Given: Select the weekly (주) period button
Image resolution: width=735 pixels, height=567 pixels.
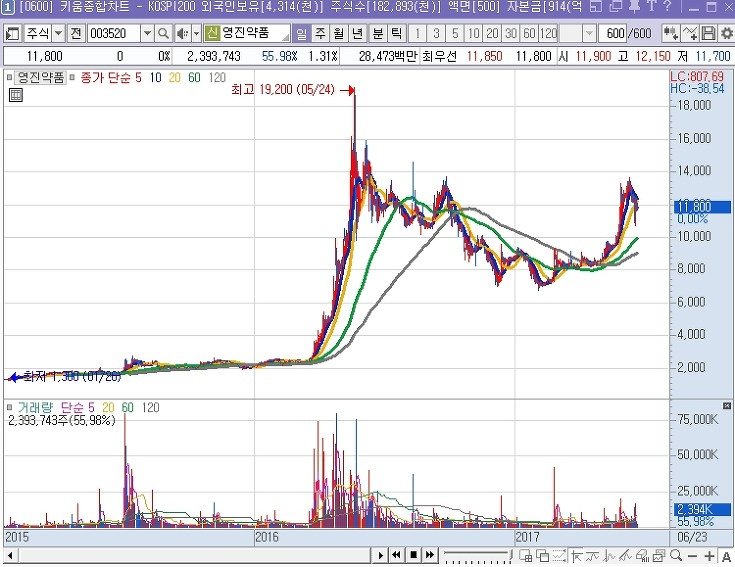Looking at the screenshot, I should [320, 33].
